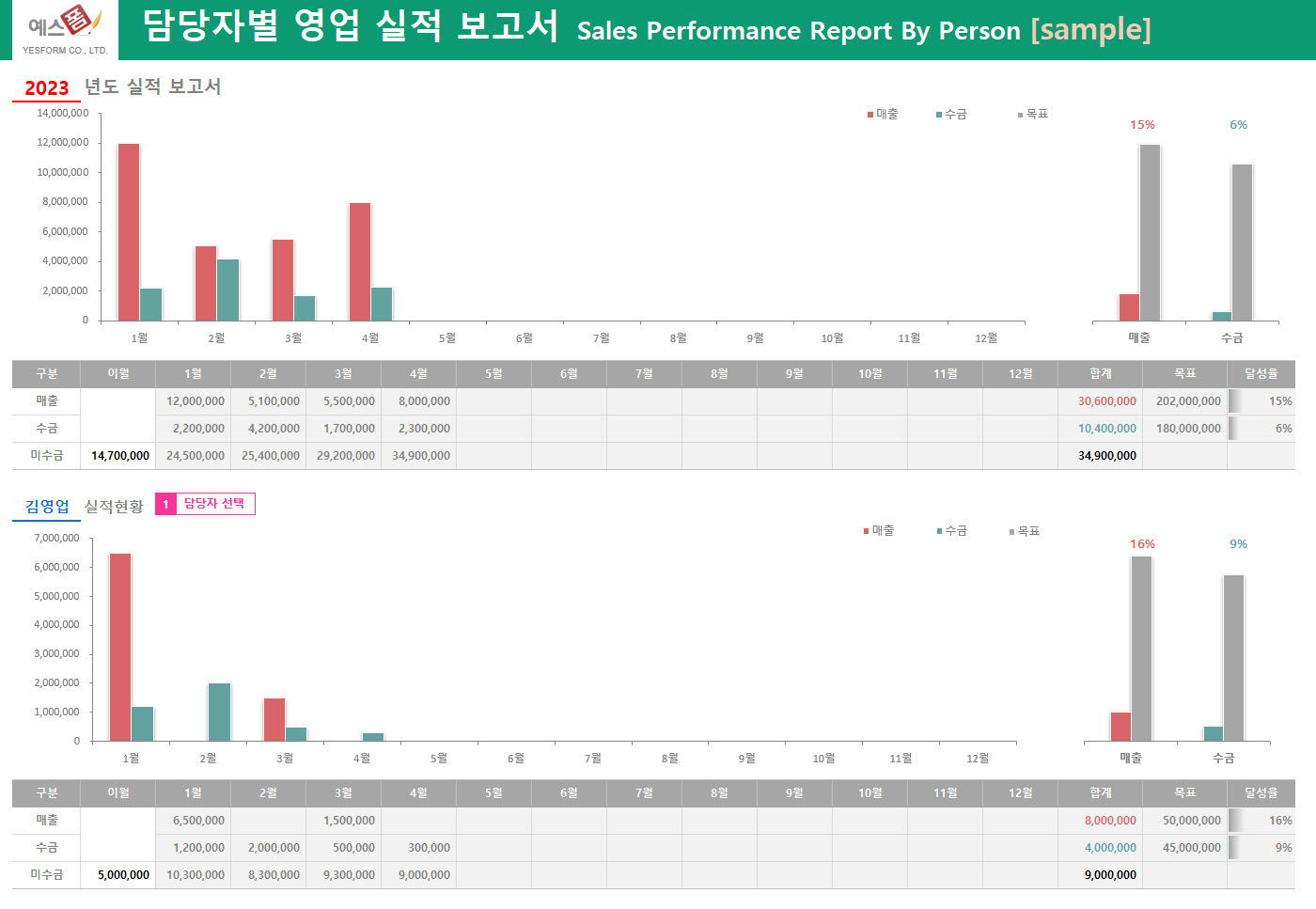This screenshot has height=909, width=1316.
Task: Select total cell 30,600,000
Action: click(x=1100, y=401)
